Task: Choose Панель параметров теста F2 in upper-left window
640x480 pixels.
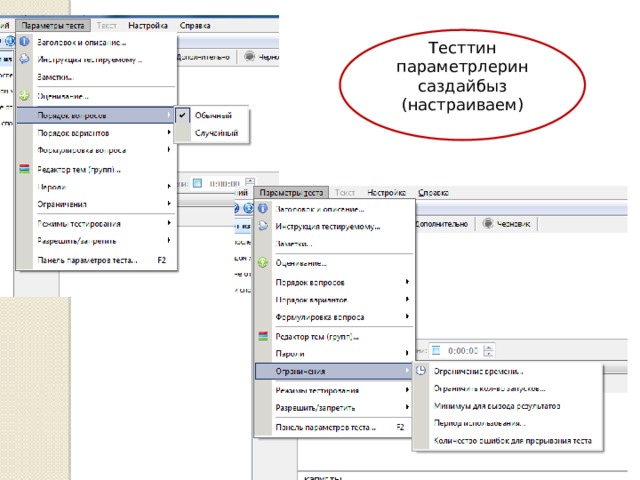Action: click(x=96, y=260)
